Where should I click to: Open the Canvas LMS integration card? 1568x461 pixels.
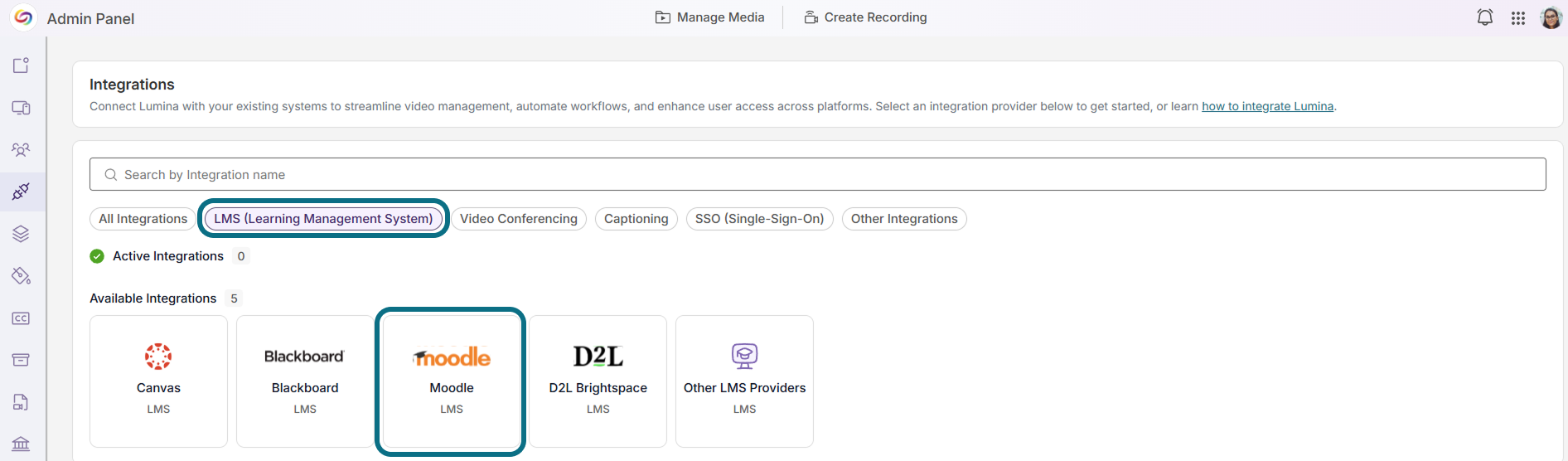158,381
